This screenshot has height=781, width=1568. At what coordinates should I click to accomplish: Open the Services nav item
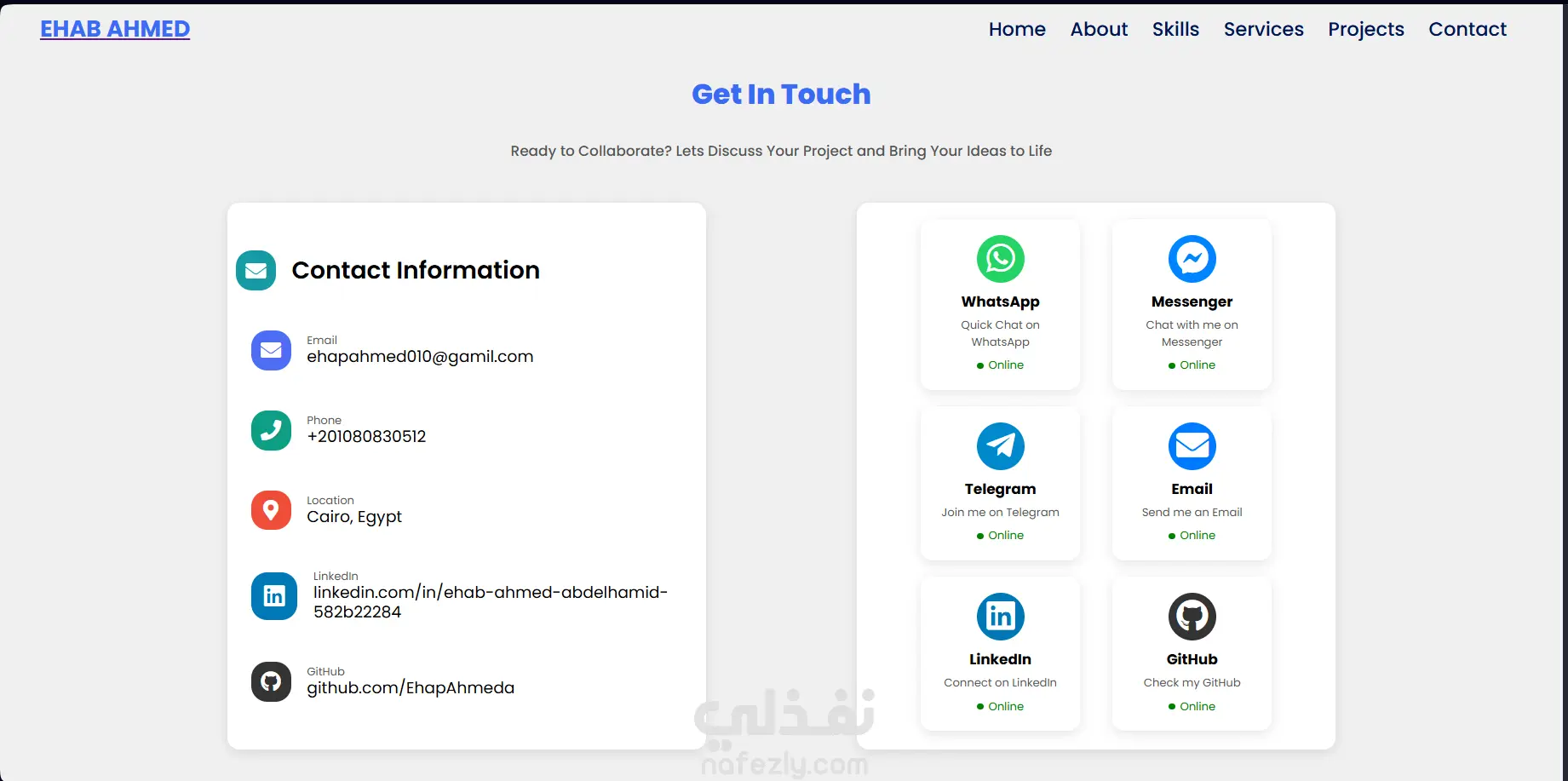click(x=1264, y=29)
